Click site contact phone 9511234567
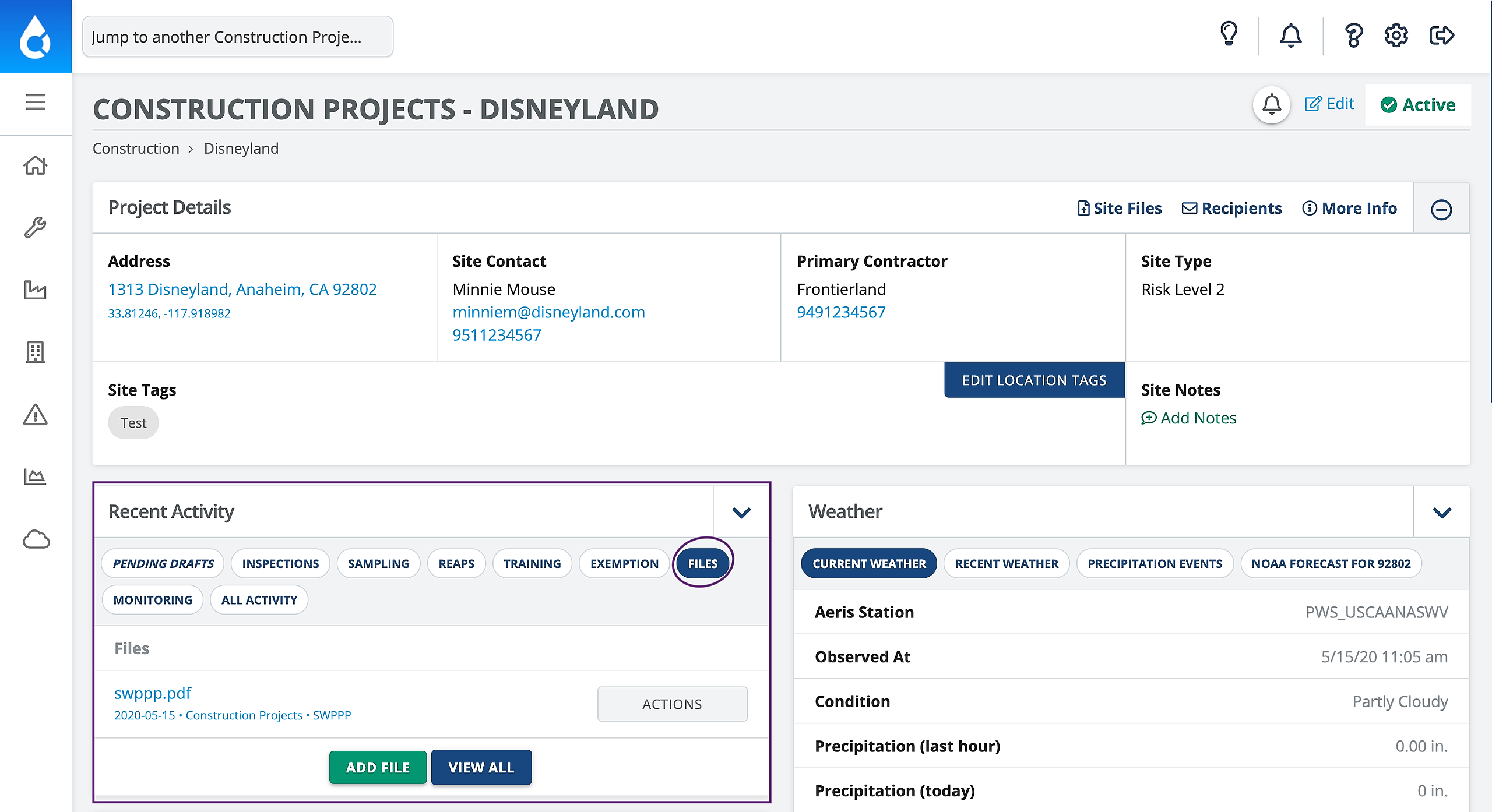This screenshot has width=1492, height=812. pos(497,335)
